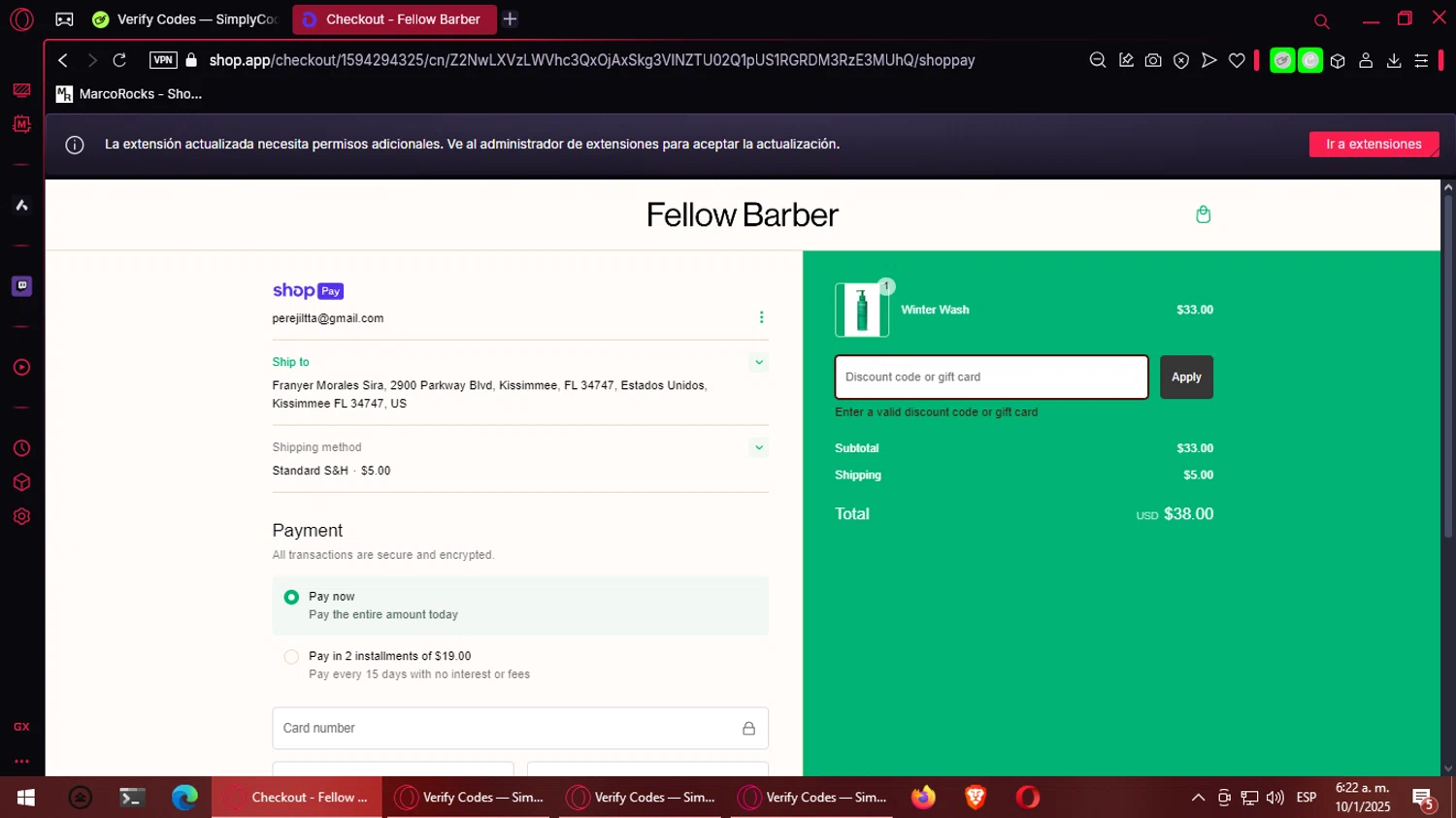Image resolution: width=1456 pixels, height=818 pixels.
Task: Switch the ESP input language
Action: point(1307,798)
